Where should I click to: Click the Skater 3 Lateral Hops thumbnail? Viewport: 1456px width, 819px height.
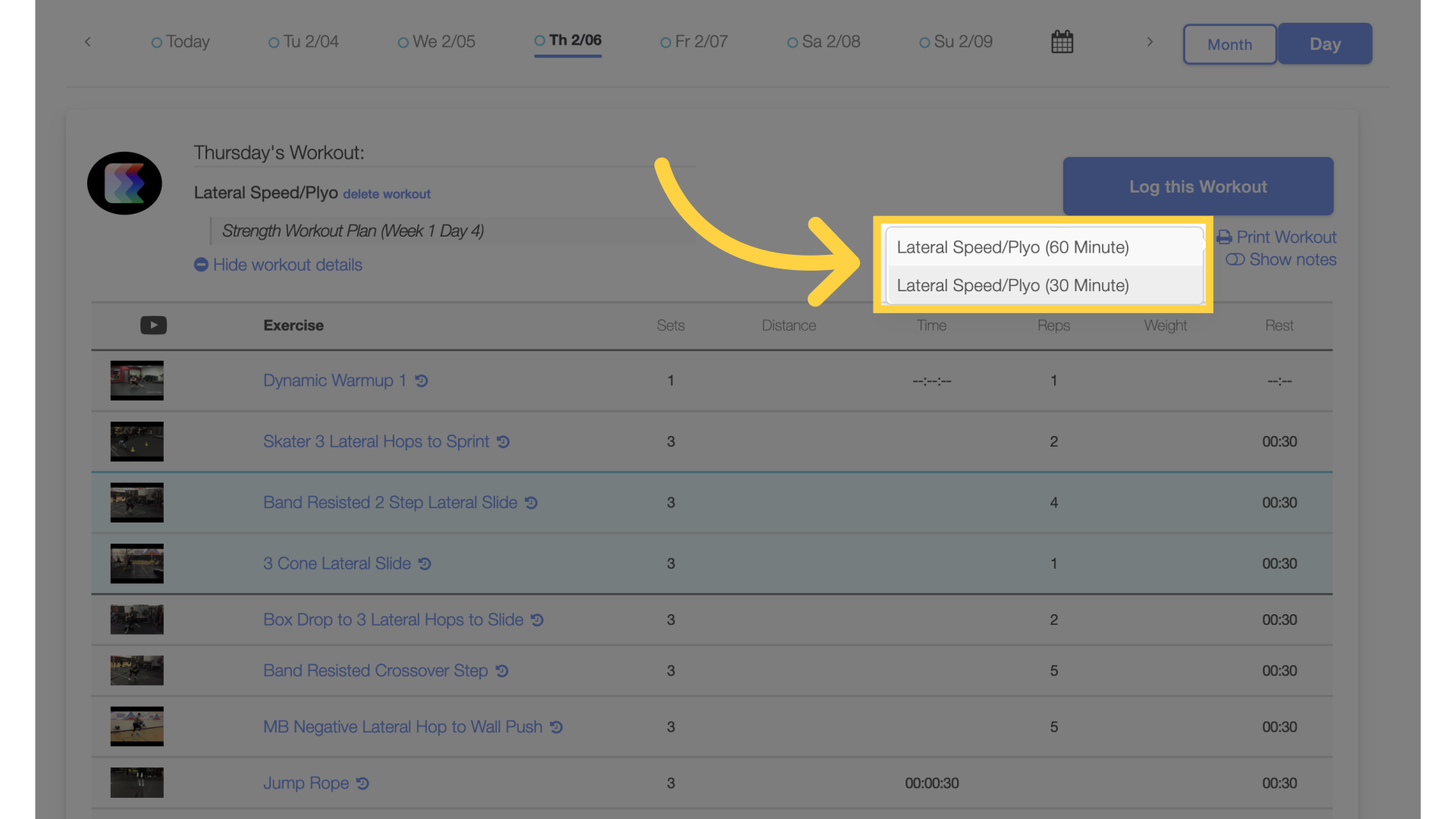tap(136, 441)
